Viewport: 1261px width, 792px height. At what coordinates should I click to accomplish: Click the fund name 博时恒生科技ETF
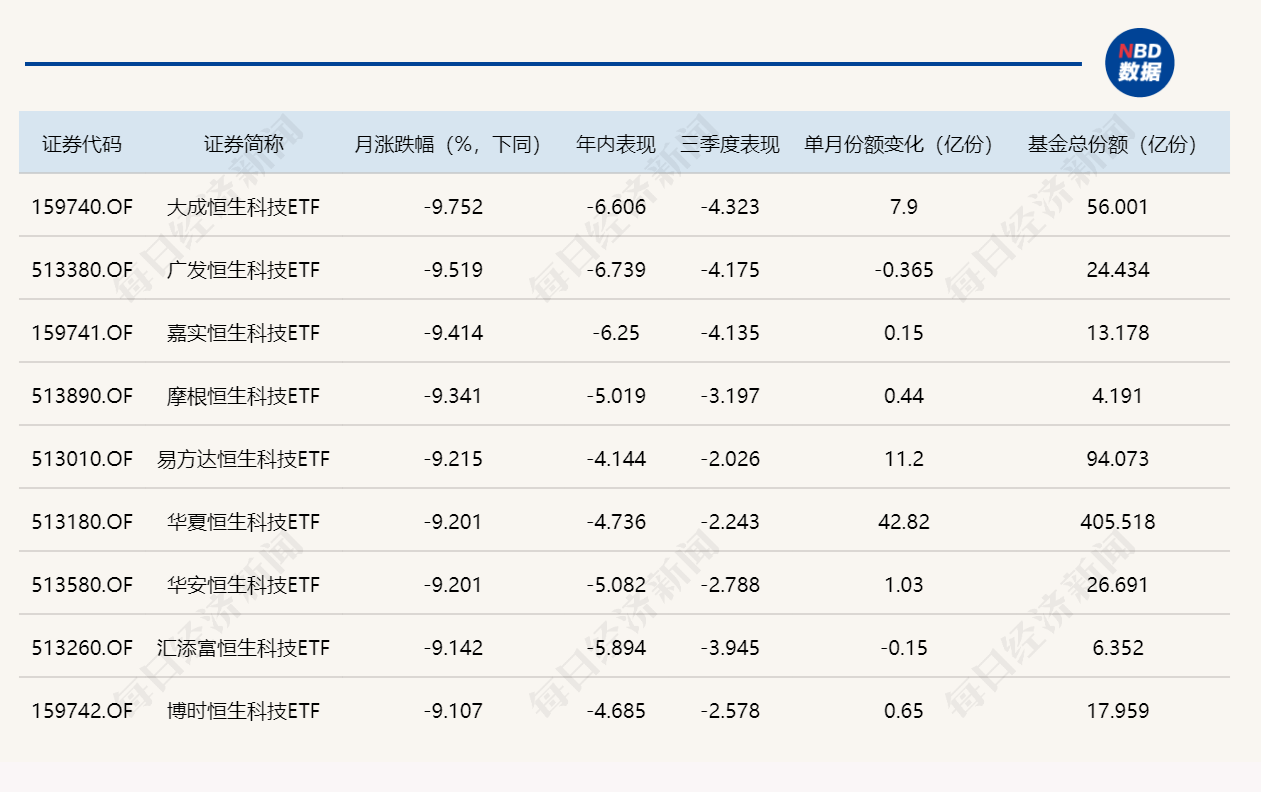click(244, 711)
